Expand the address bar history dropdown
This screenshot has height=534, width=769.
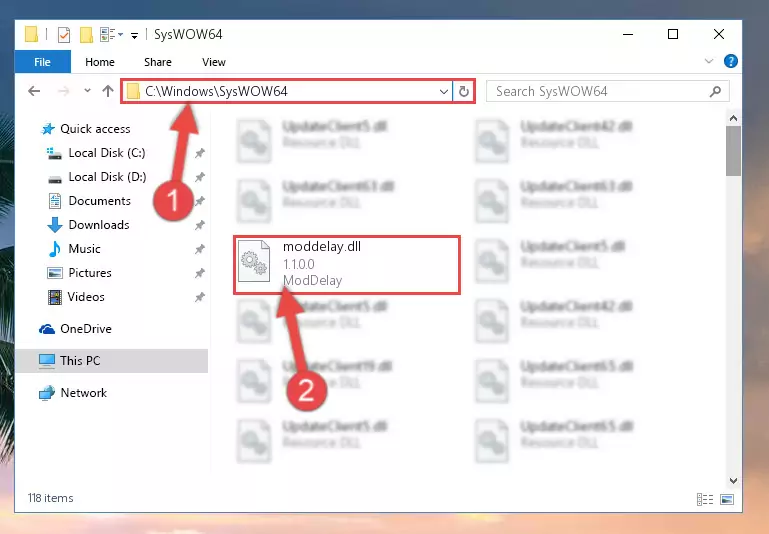tap(443, 92)
